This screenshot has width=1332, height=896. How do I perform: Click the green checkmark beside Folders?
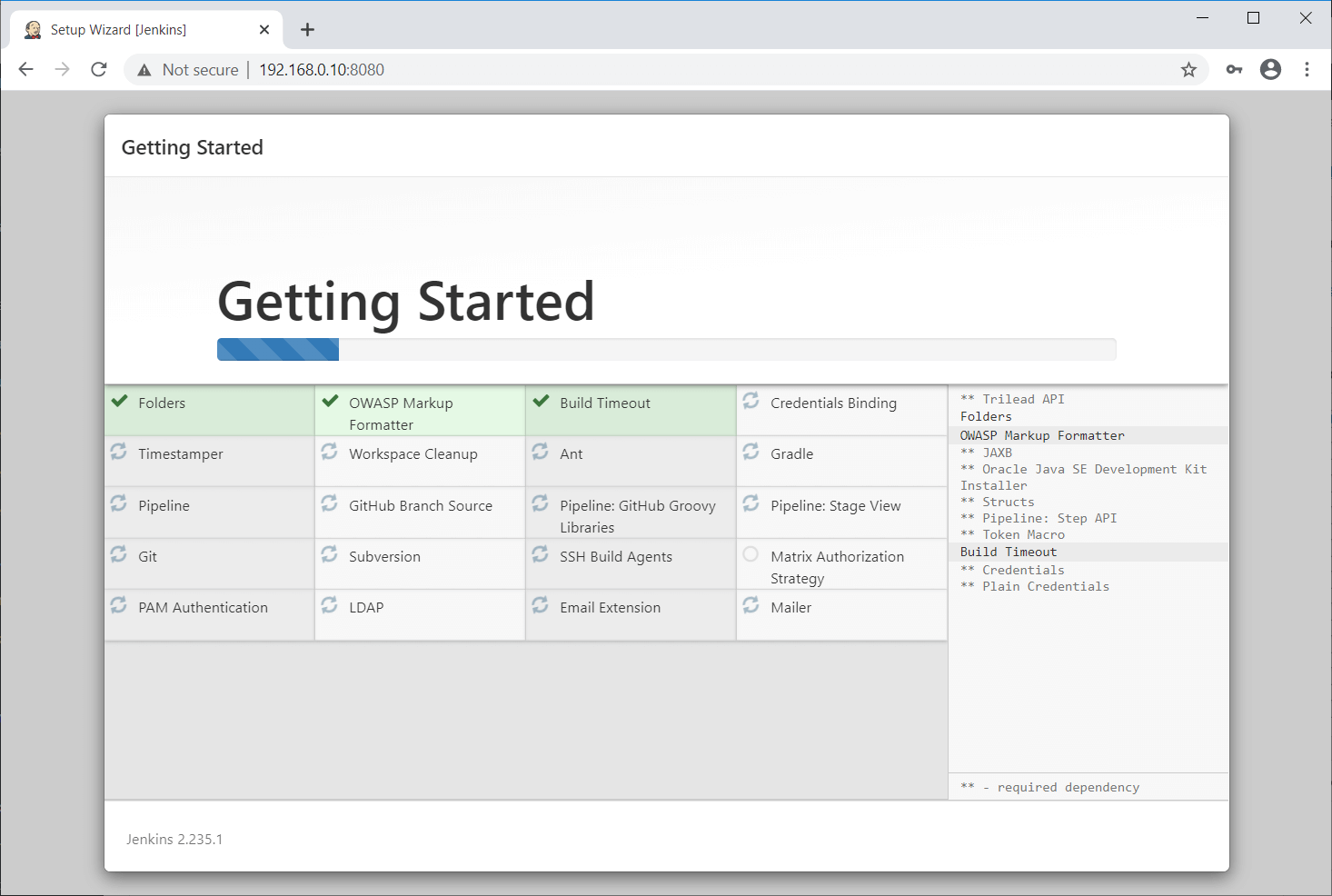(x=119, y=401)
